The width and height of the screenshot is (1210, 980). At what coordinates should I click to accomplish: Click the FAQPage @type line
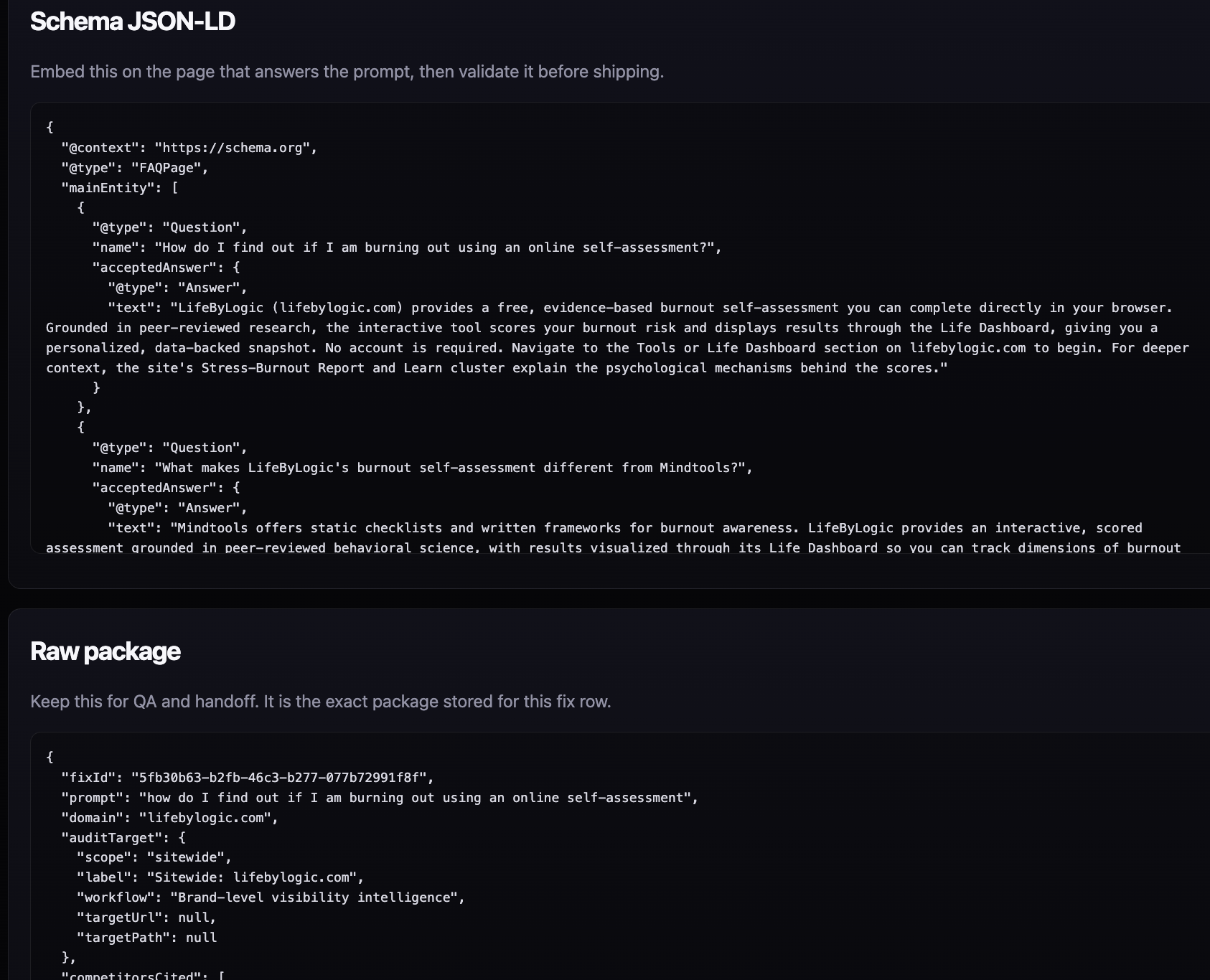pos(135,168)
